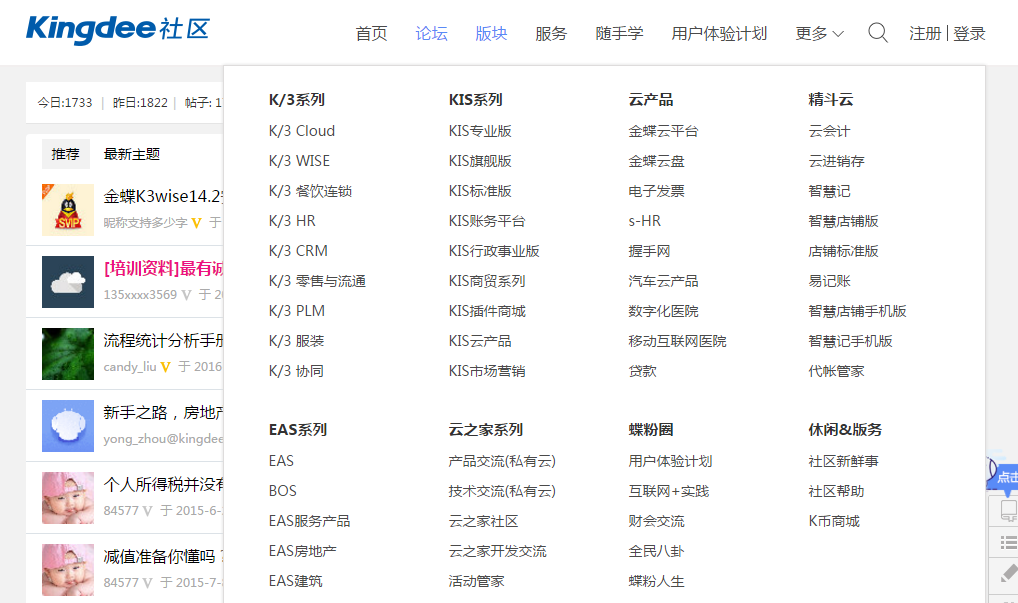Click the search magnifier icon
1018x603 pixels.
coord(878,32)
